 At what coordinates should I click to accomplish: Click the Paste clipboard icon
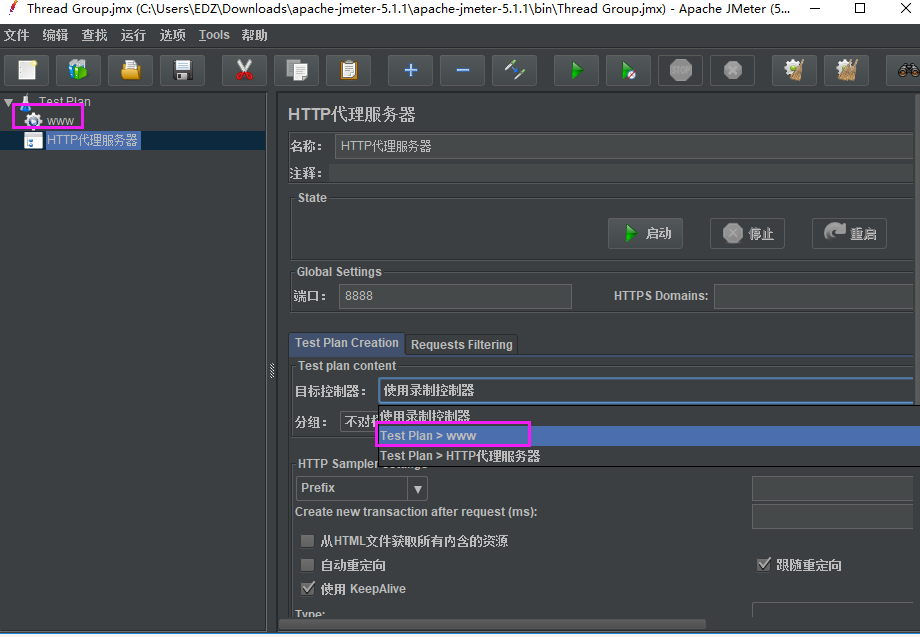tap(349, 70)
